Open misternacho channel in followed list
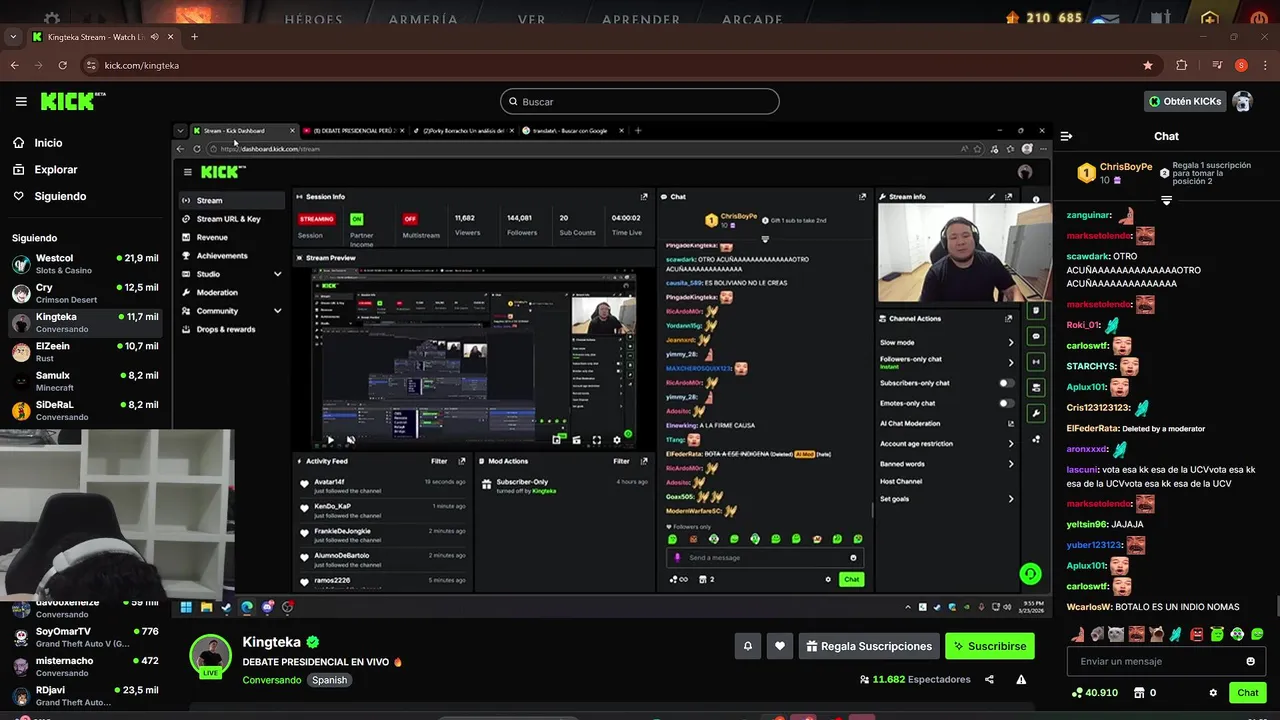 [85, 666]
